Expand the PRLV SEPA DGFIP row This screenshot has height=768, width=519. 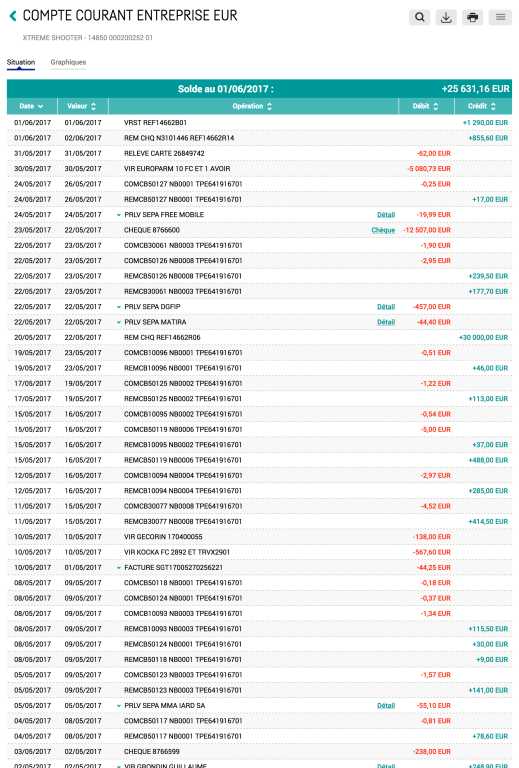118,307
